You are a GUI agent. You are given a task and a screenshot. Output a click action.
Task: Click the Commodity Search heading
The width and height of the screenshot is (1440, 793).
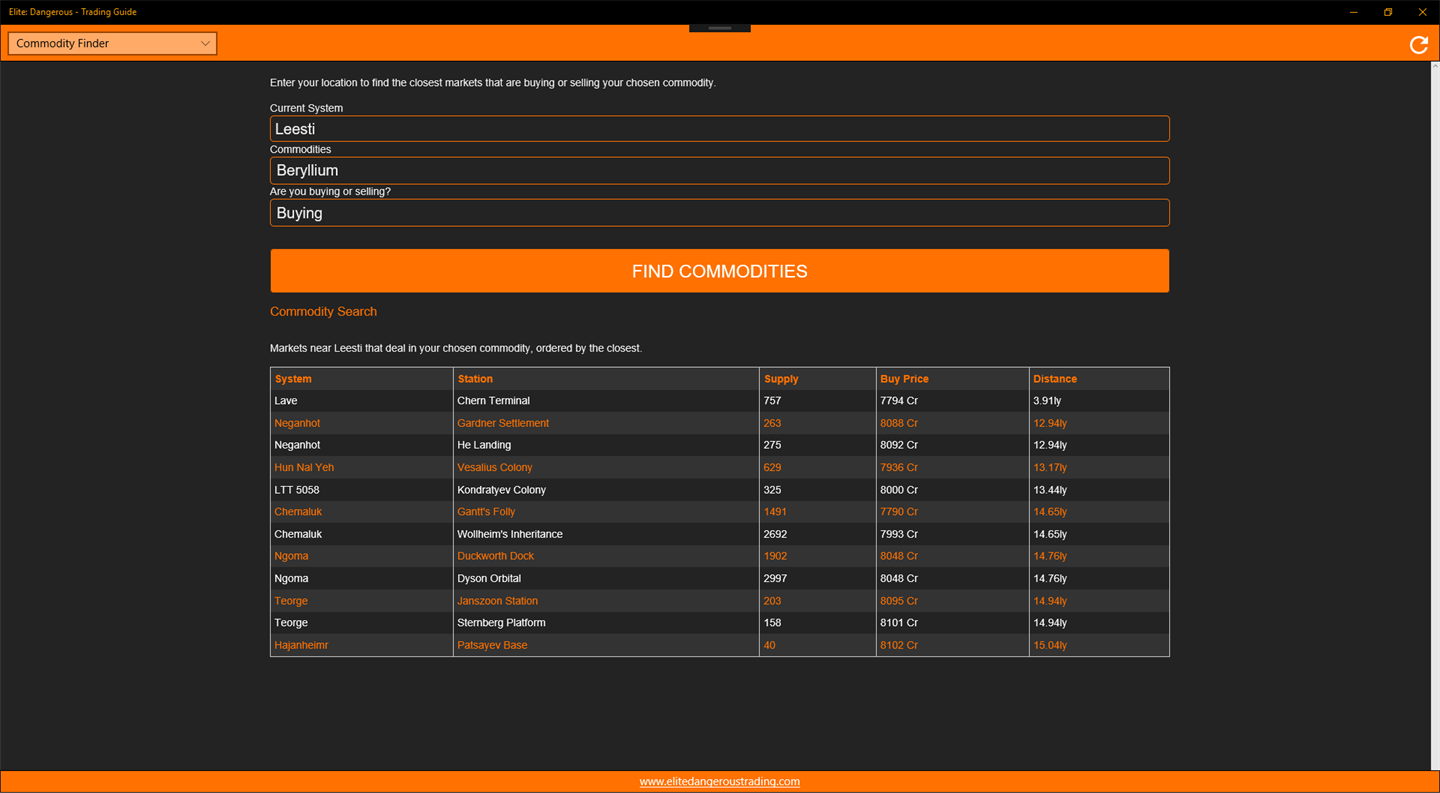click(x=323, y=312)
